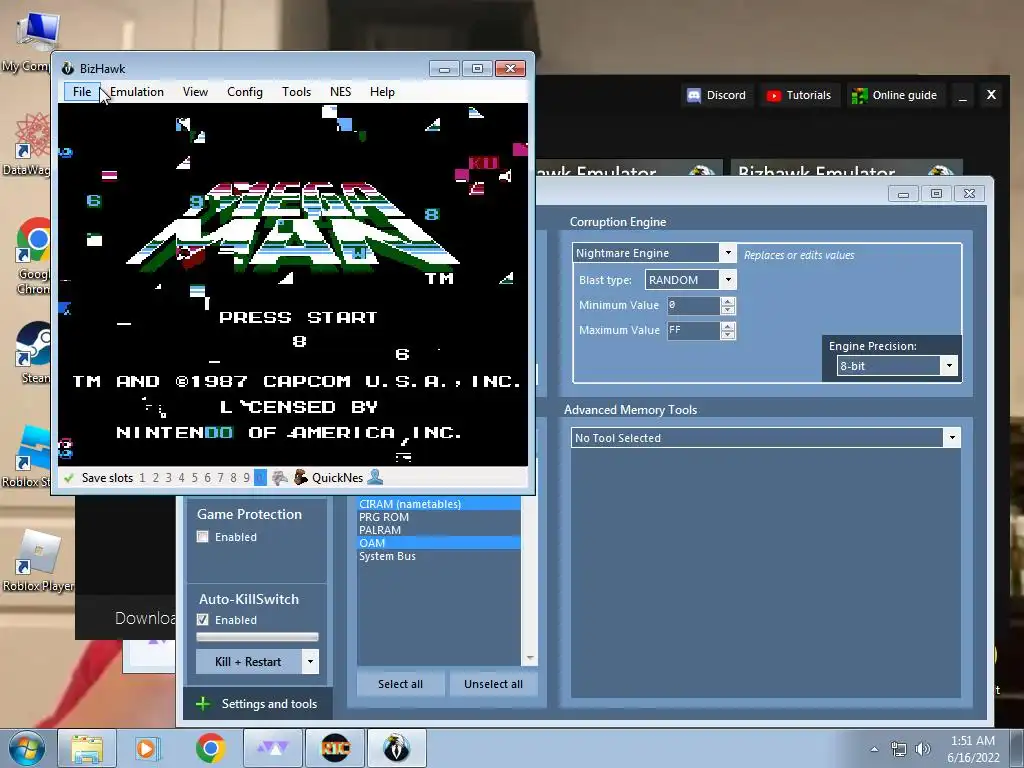The width and height of the screenshot is (1024, 768).
Task: Disable Auto-KillSwitch Enabled checkbox
Action: click(x=202, y=620)
